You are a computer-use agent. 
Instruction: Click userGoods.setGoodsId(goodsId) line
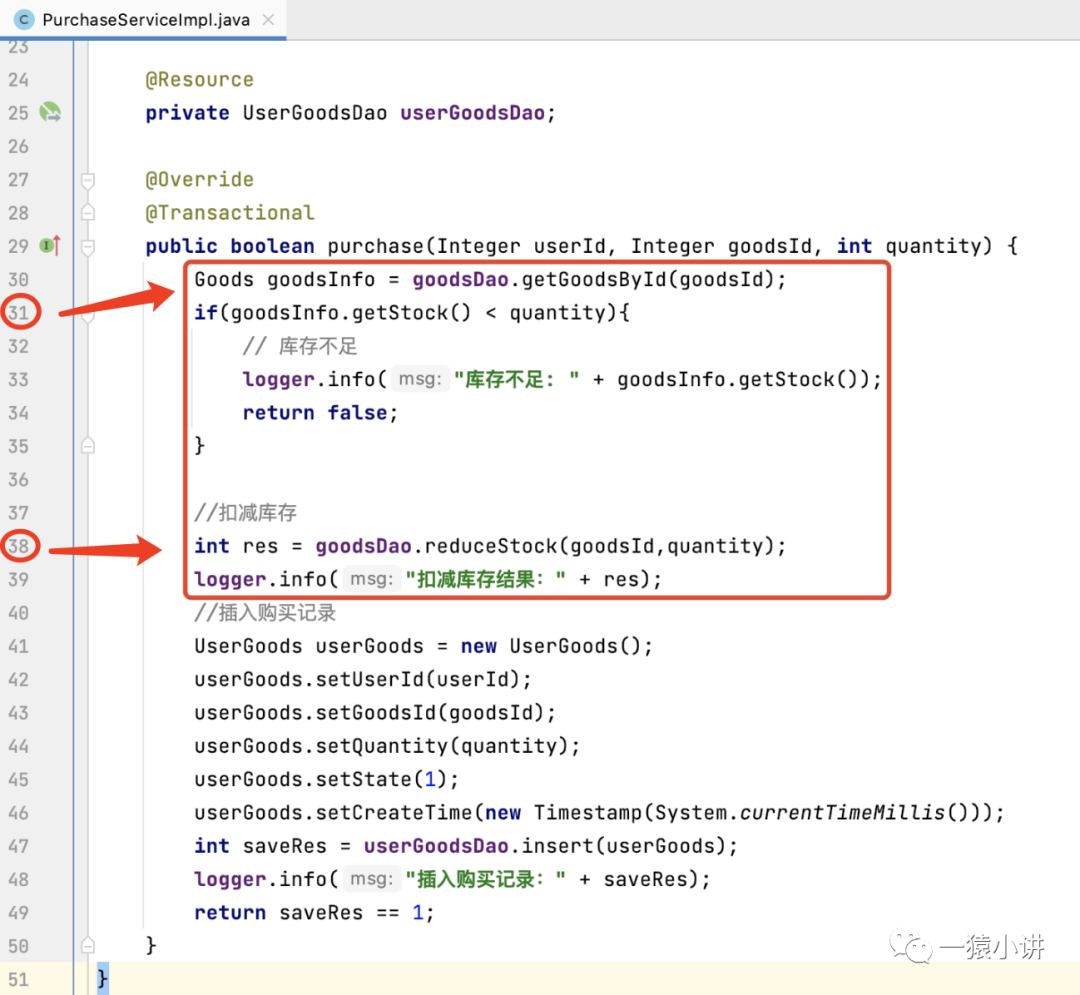pyautogui.click(x=375, y=712)
